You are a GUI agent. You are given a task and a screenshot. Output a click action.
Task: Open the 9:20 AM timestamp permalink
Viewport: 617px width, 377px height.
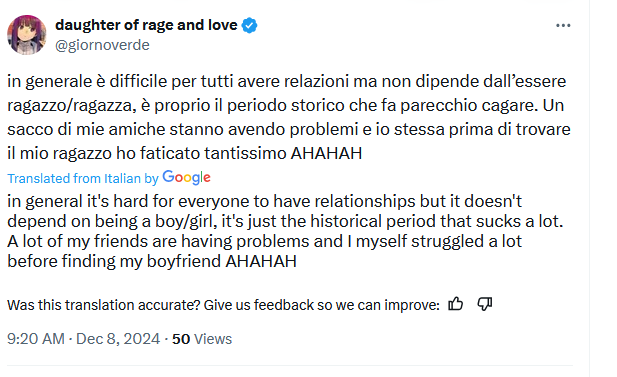36,339
